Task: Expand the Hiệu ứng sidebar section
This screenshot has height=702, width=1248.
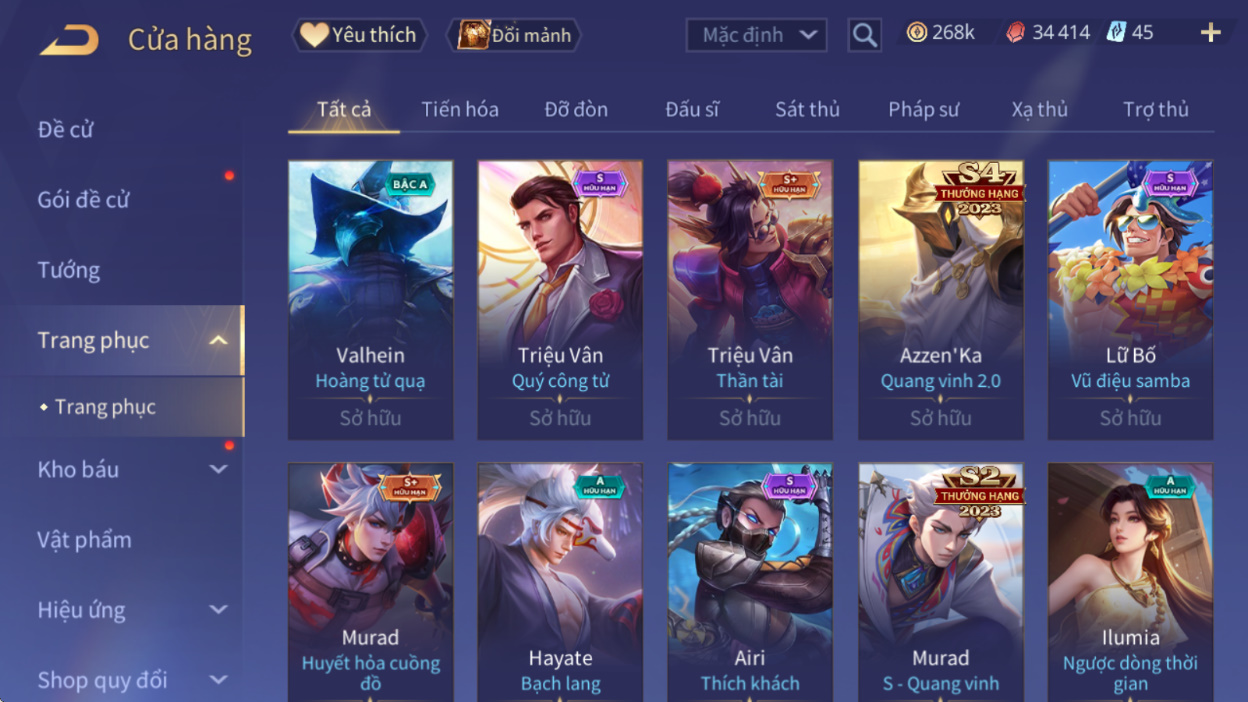Action: pos(218,609)
